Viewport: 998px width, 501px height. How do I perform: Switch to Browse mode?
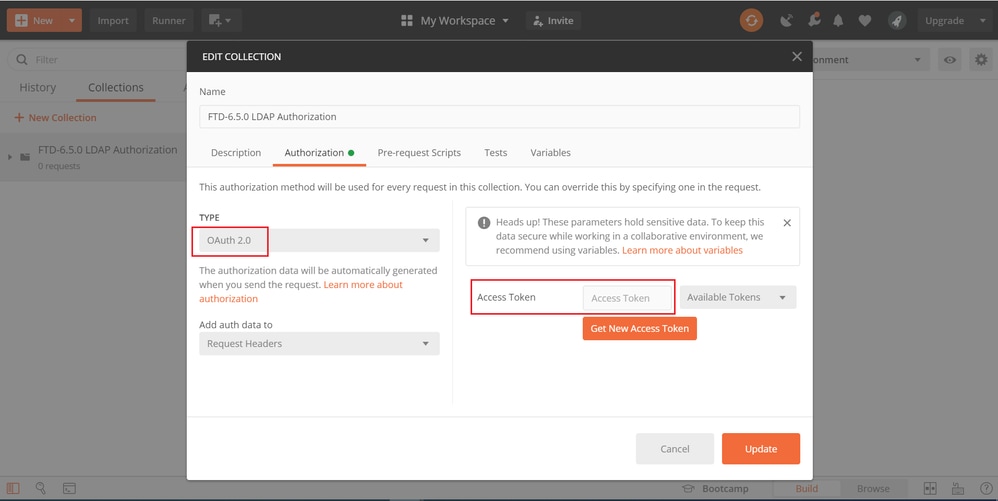point(873,488)
